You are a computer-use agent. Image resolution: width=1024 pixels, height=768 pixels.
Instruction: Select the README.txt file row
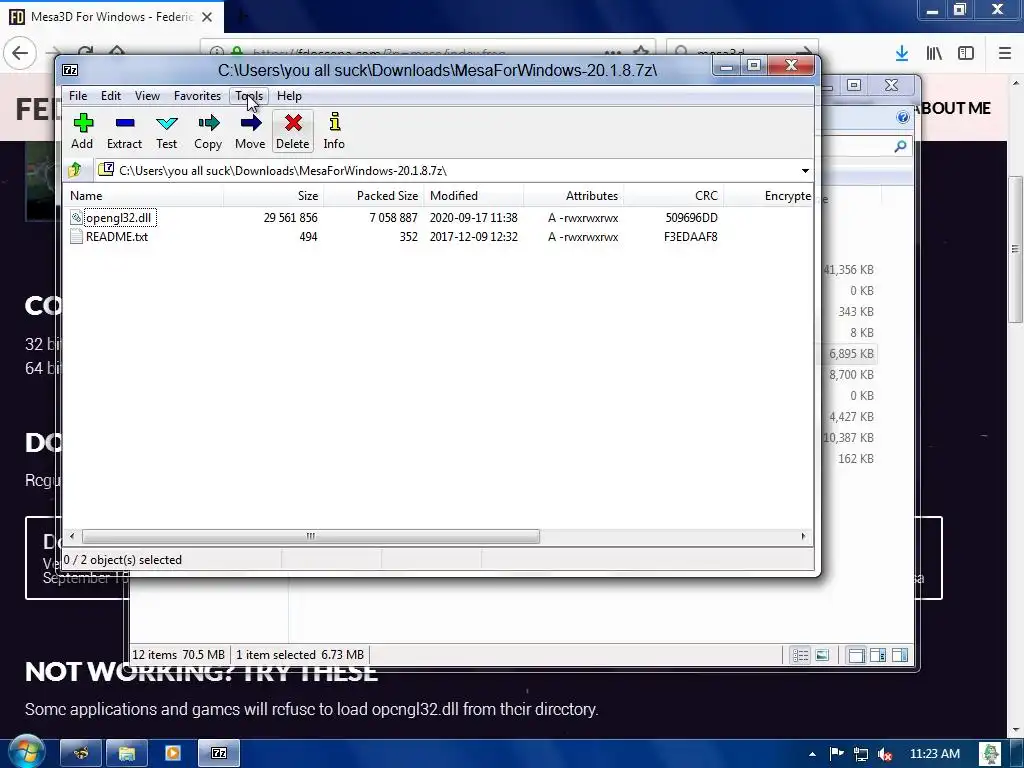click(438, 236)
